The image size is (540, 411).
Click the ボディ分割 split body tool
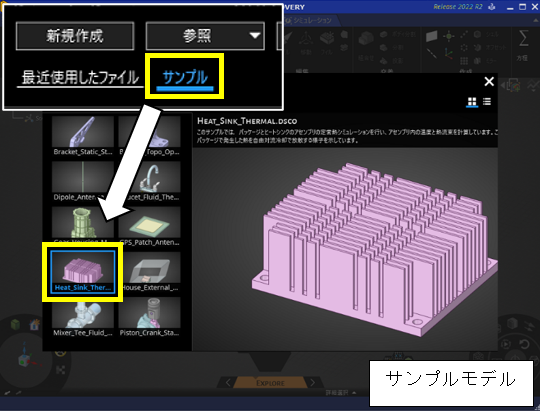[398, 34]
